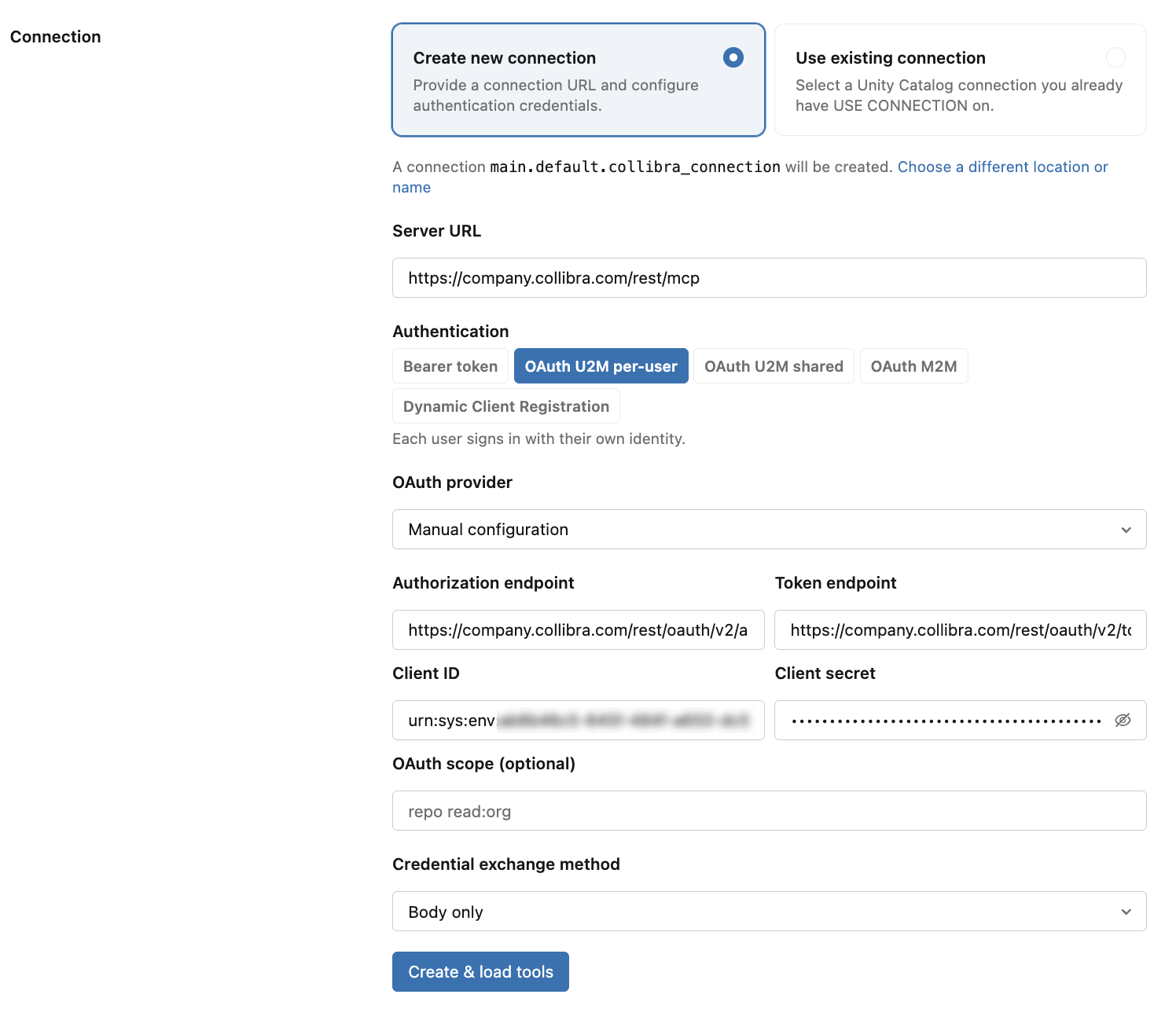Open the OAuth provider dropdown
Viewport: 1176px width, 1009px height.
769,529
